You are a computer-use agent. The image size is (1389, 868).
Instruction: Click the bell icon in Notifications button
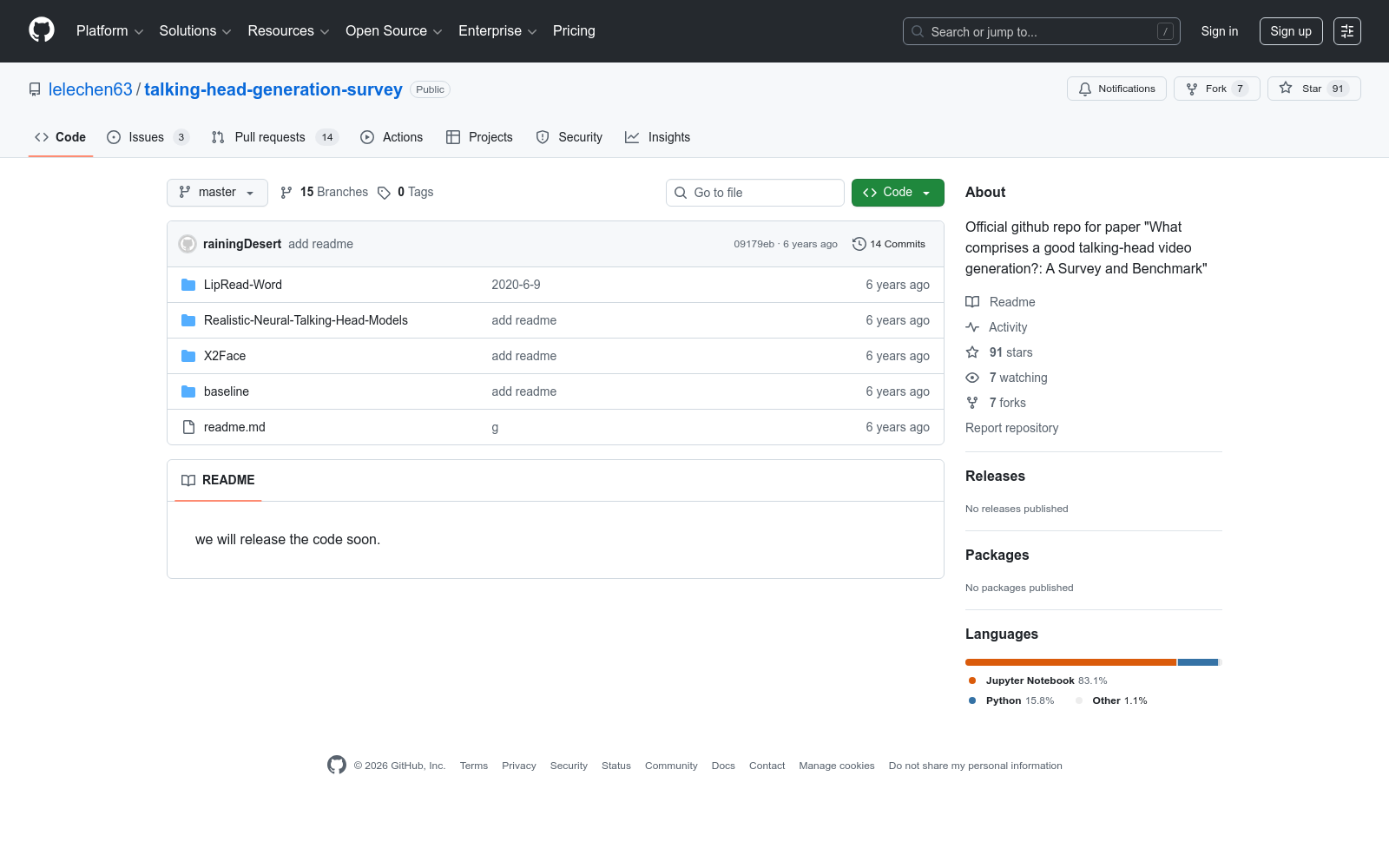1085,89
